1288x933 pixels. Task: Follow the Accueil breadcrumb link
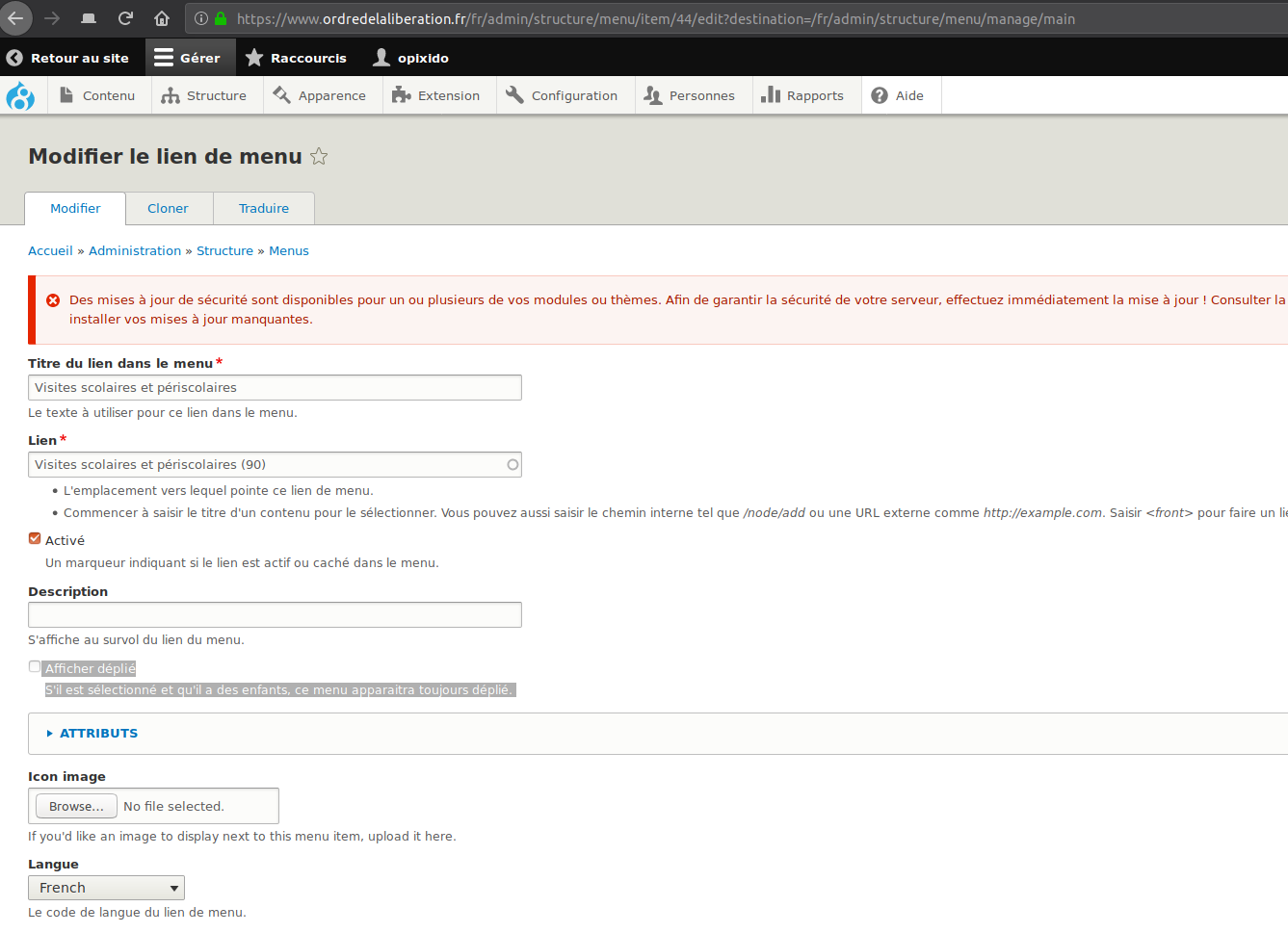[50, 250]
